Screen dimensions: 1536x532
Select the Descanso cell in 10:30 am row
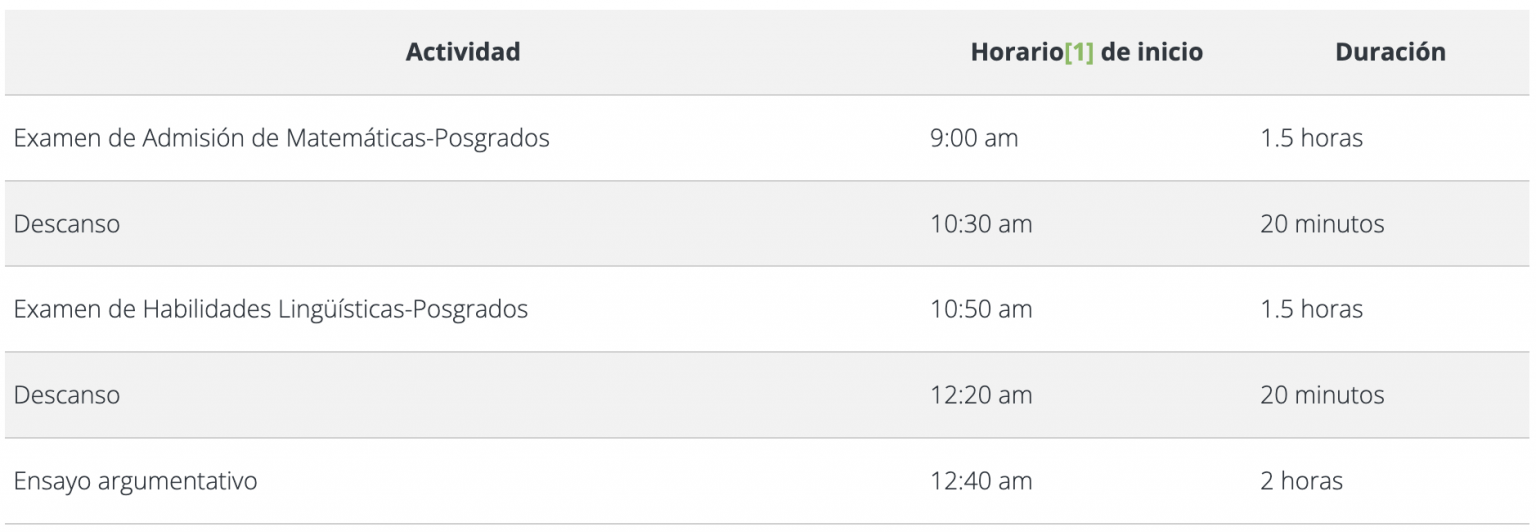point(66,224)
